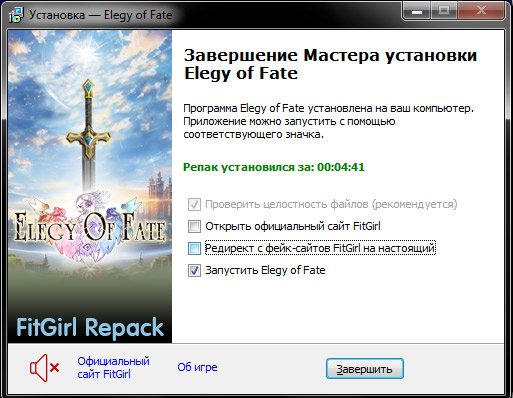Open the 'Об игре' link
Image resolution: width=513 pixels, height=398 pixels.
(x=197, y=367)
